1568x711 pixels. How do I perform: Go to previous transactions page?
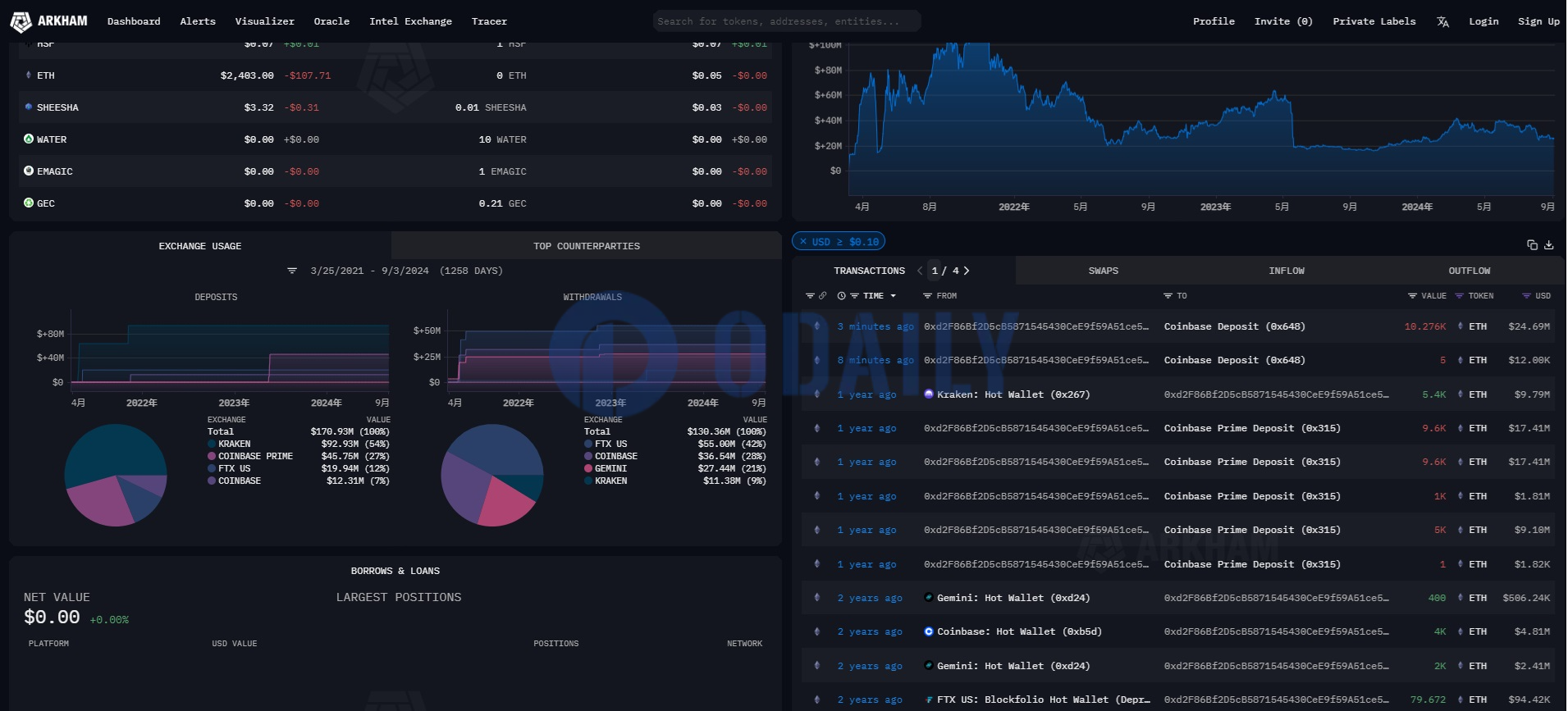[x=920, y=271]
